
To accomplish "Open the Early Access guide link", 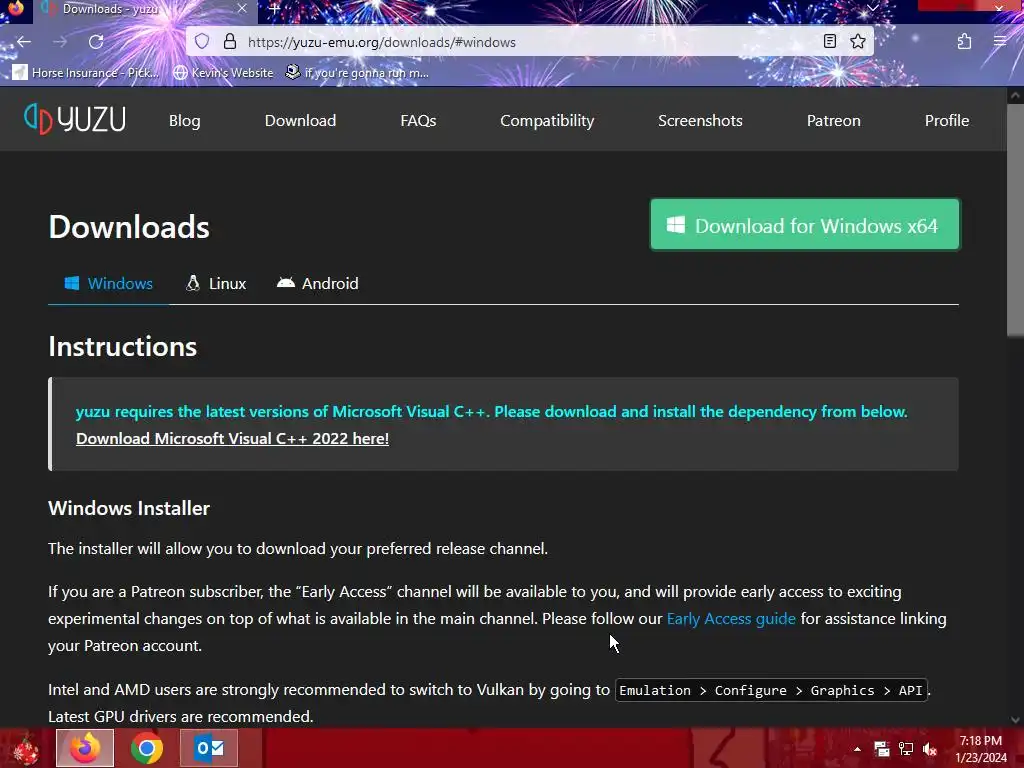I will coord(731,618).
